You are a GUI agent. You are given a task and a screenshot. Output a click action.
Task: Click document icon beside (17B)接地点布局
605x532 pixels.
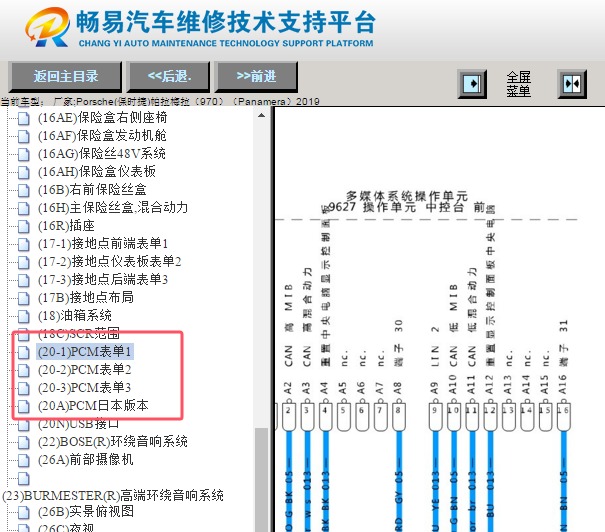click(x=24, y=298)
